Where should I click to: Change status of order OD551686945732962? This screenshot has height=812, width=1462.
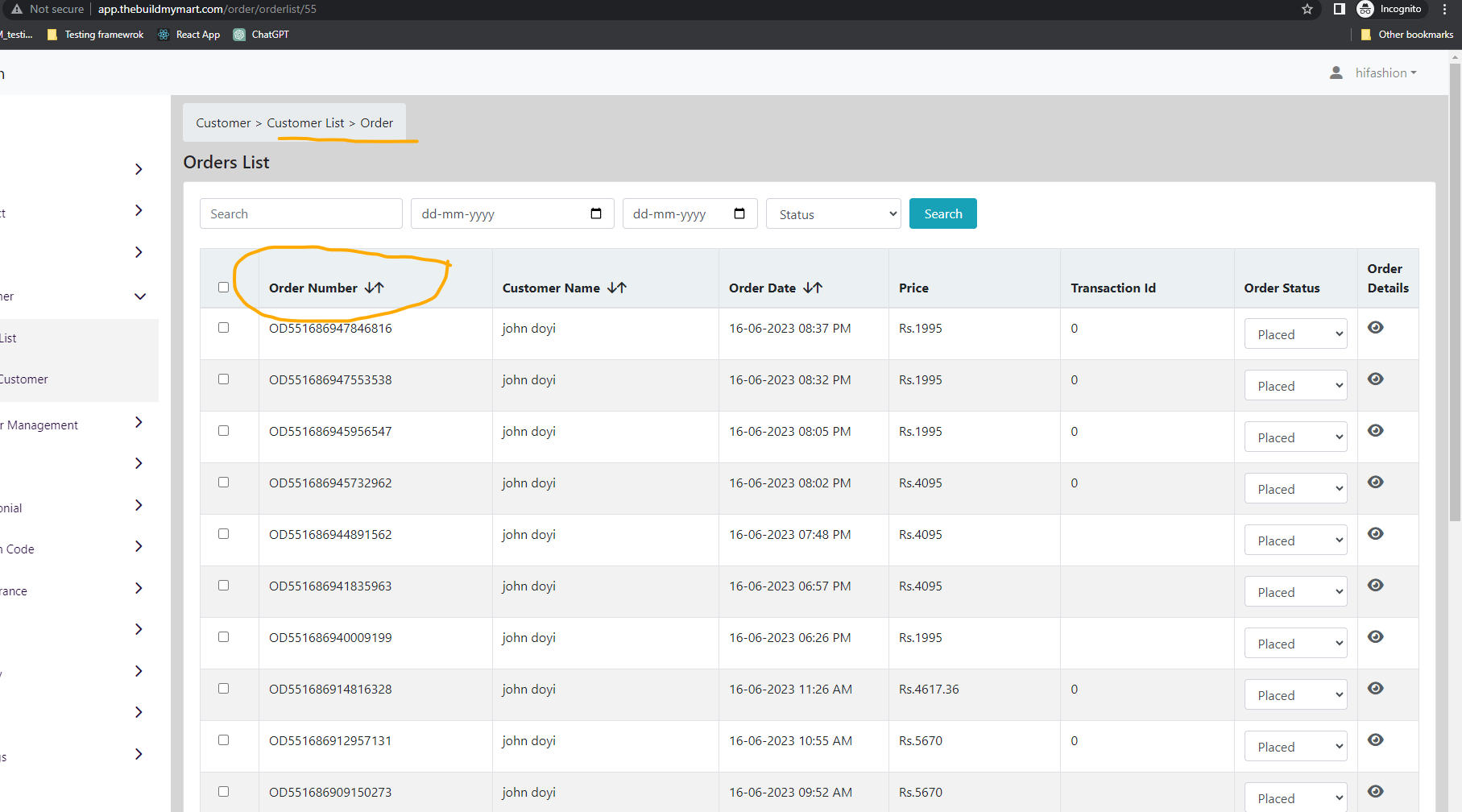click(x=1296, y=488)
